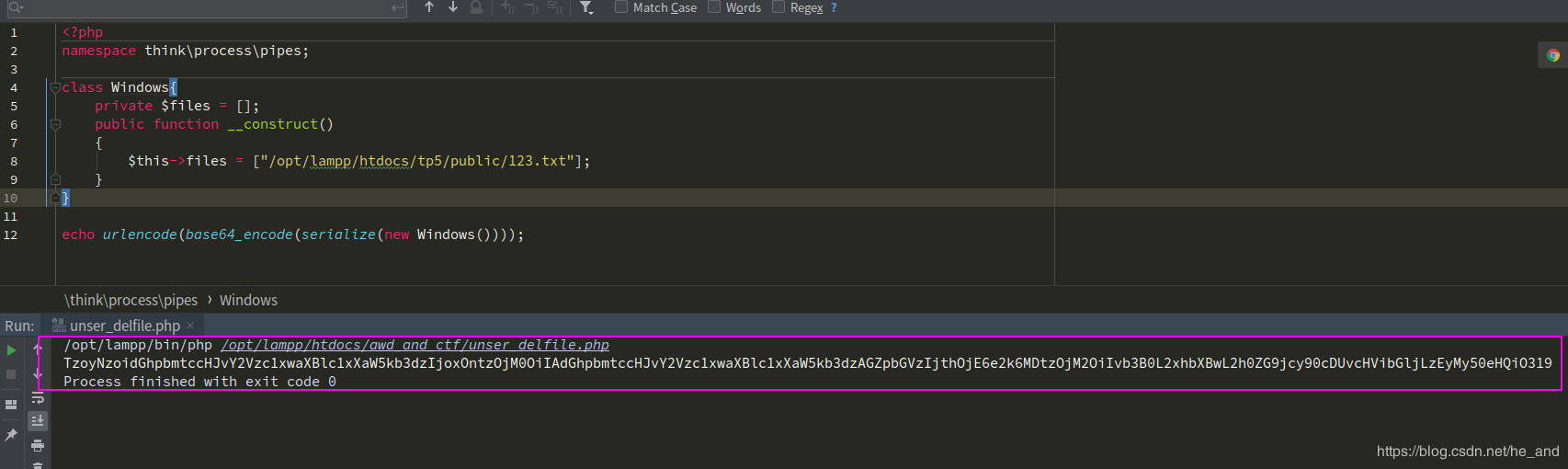This screenshot has width=1568, height=469.
Task: Rerun script with green play icon
Action: coord(11,350)
